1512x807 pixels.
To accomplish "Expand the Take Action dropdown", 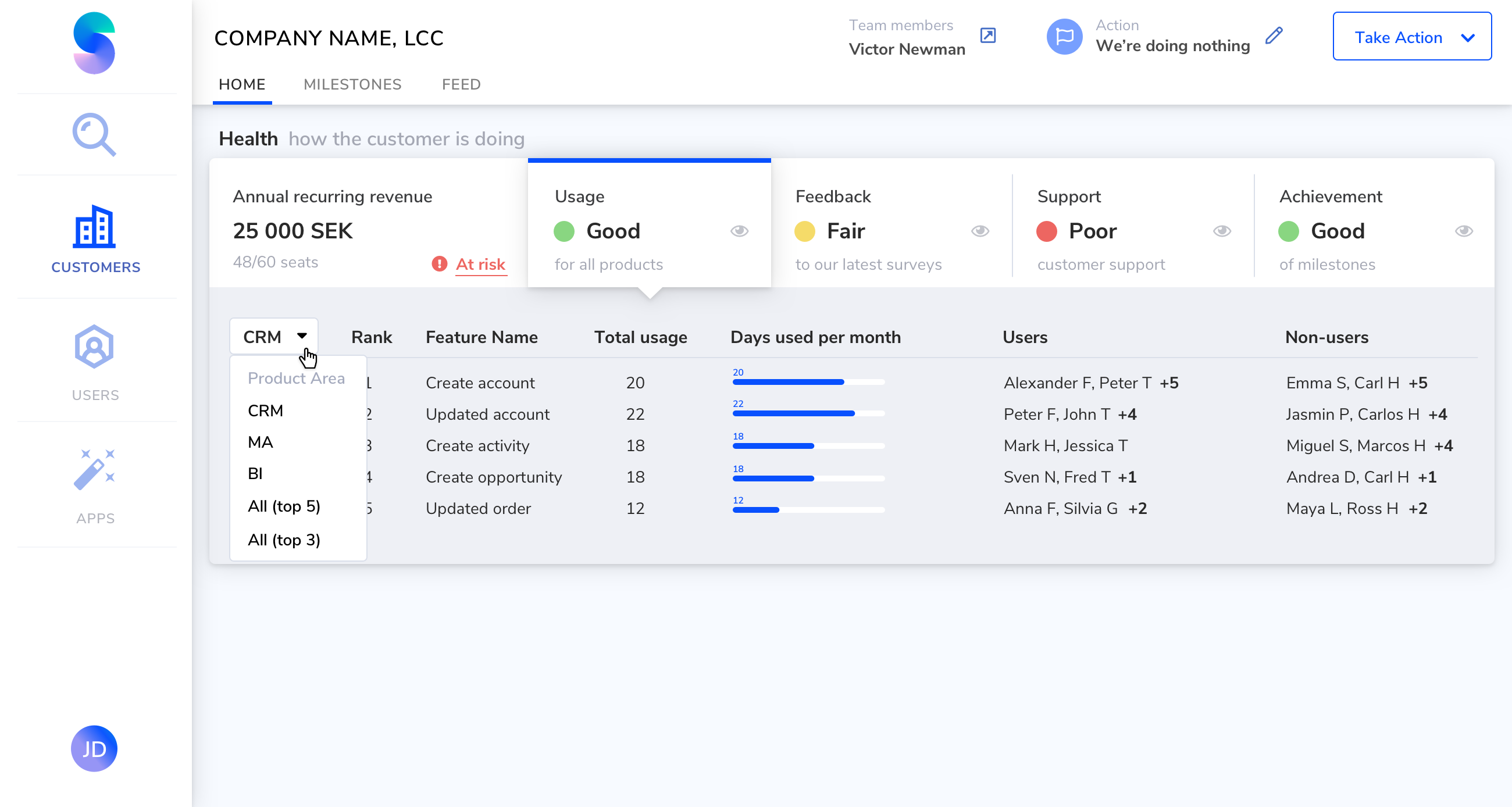I will [x=1411, y=37].
